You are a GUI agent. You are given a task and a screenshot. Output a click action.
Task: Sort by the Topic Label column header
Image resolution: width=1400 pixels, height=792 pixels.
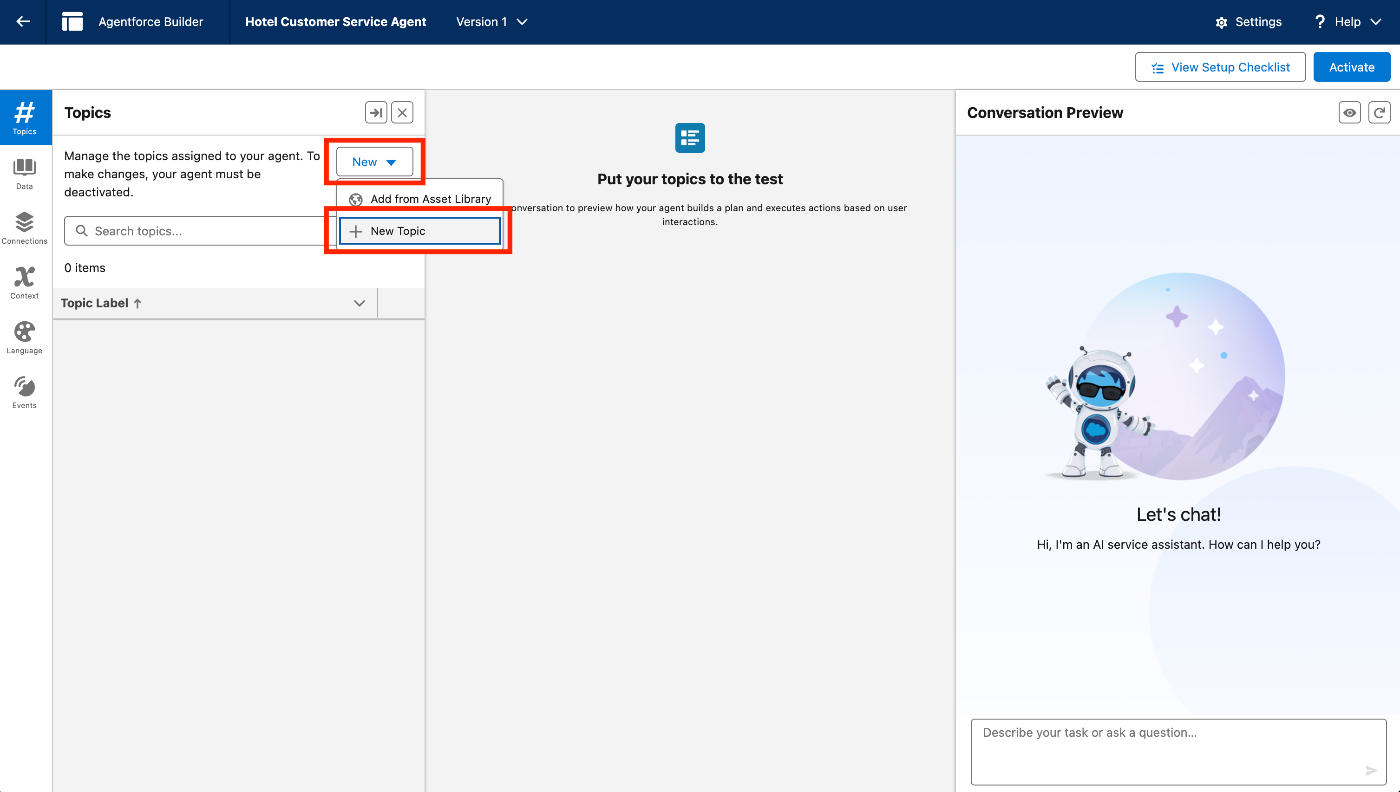101,303
